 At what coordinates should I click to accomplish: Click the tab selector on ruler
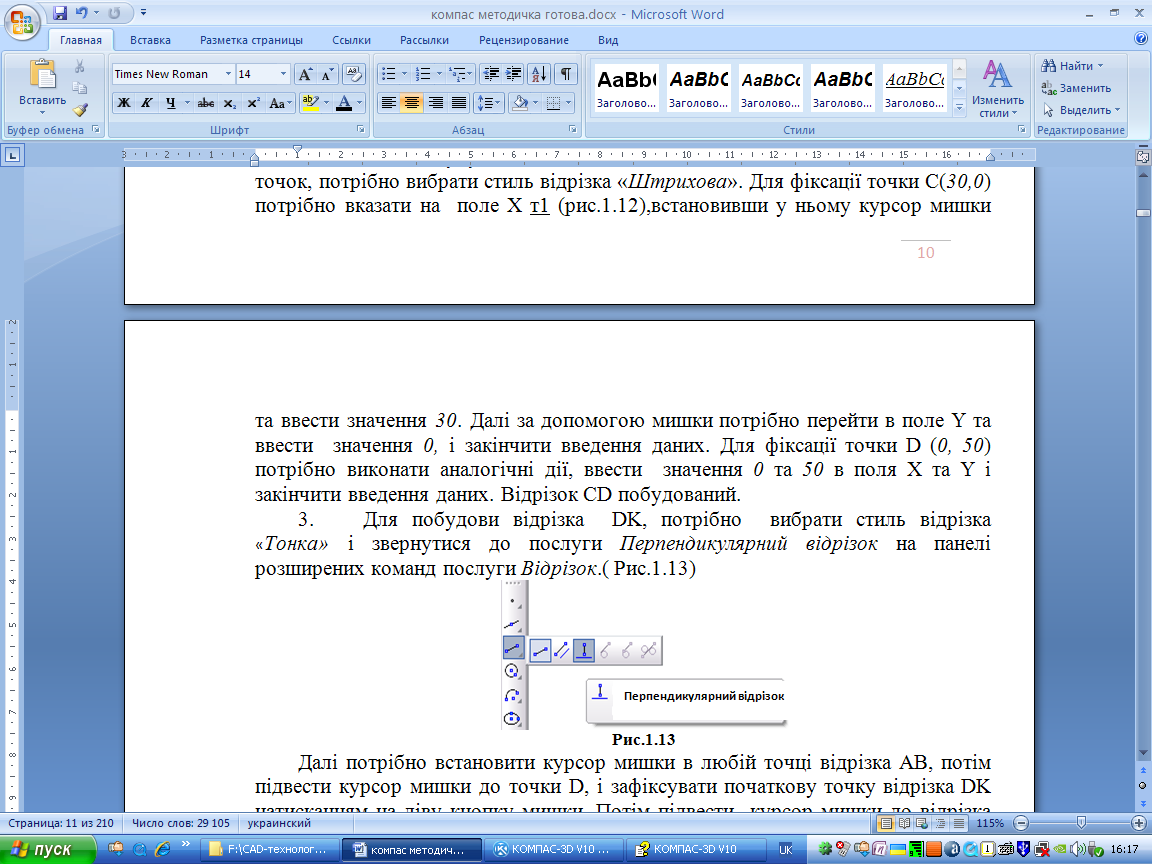pos(12,155)
